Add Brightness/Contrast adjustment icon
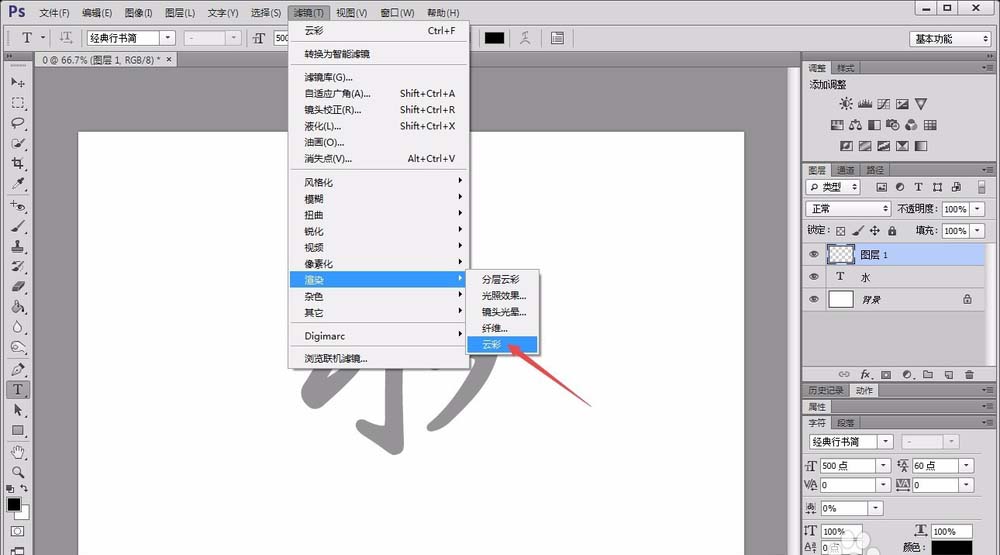1000x555 pixels. (846, 103)
